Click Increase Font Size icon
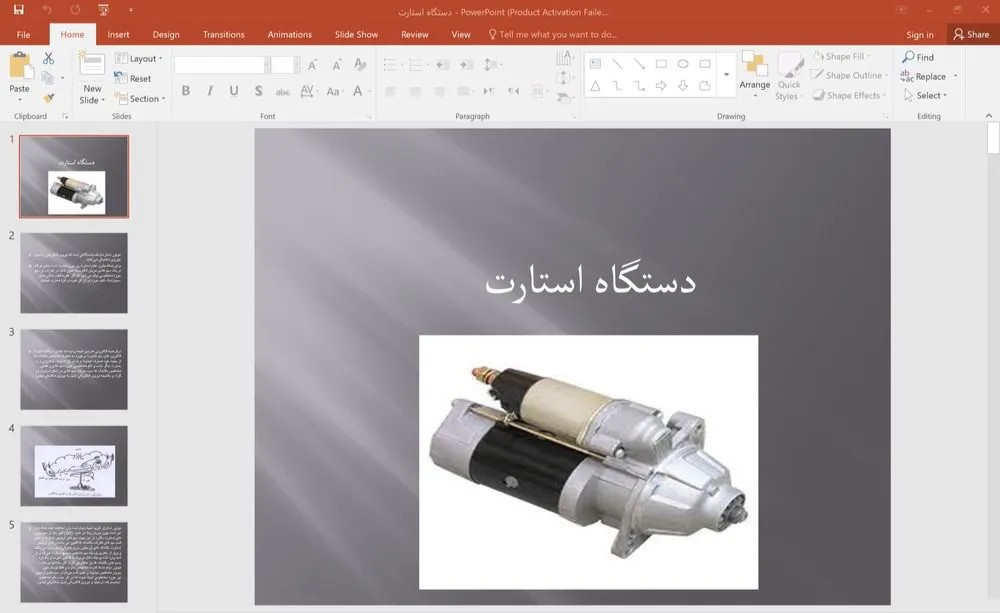 pos(312,64)
